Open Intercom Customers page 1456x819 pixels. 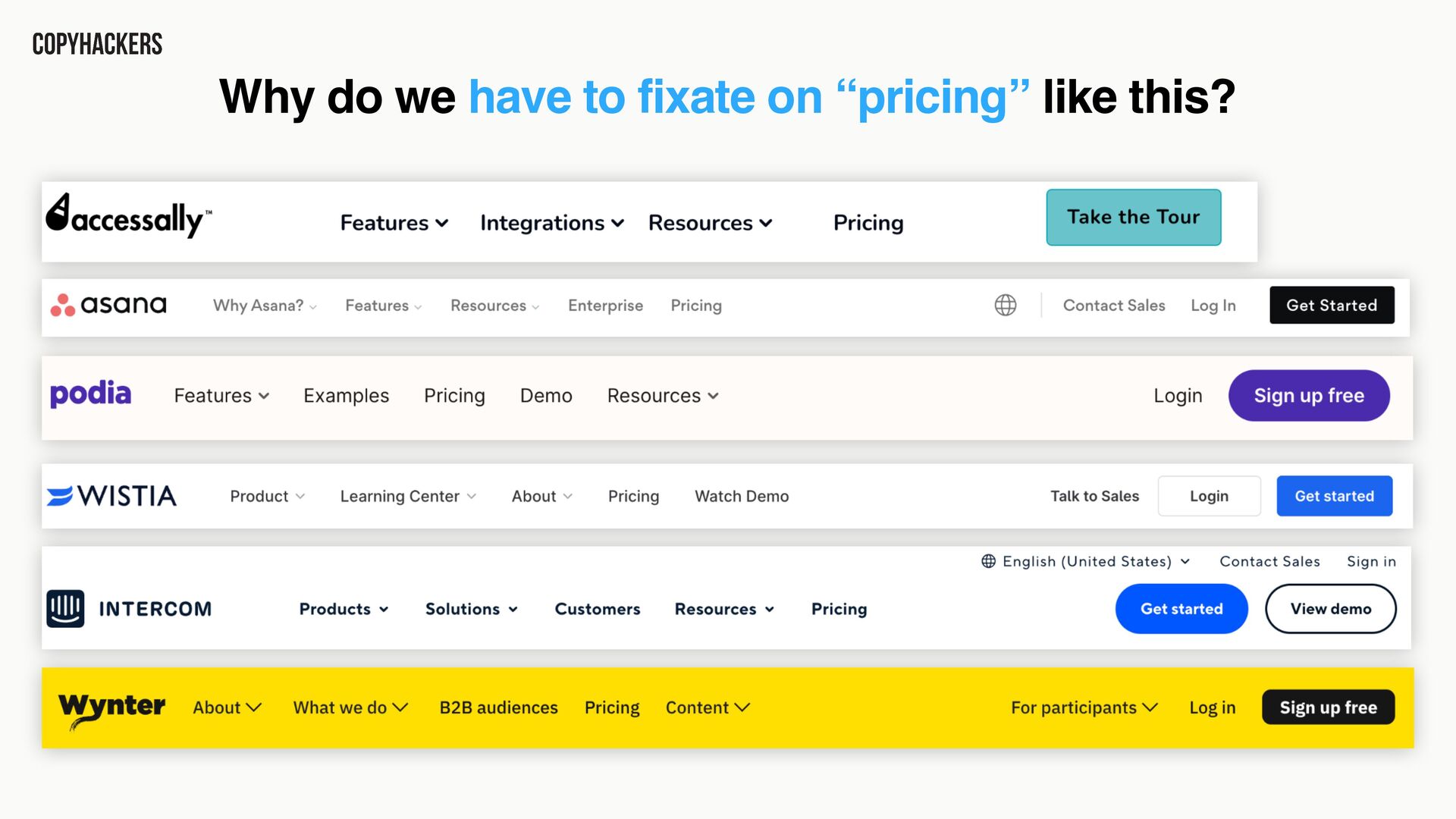point(597,609)
